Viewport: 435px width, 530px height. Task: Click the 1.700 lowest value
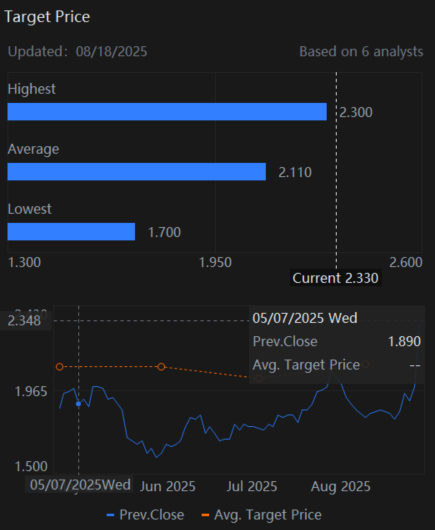(165, 232)
